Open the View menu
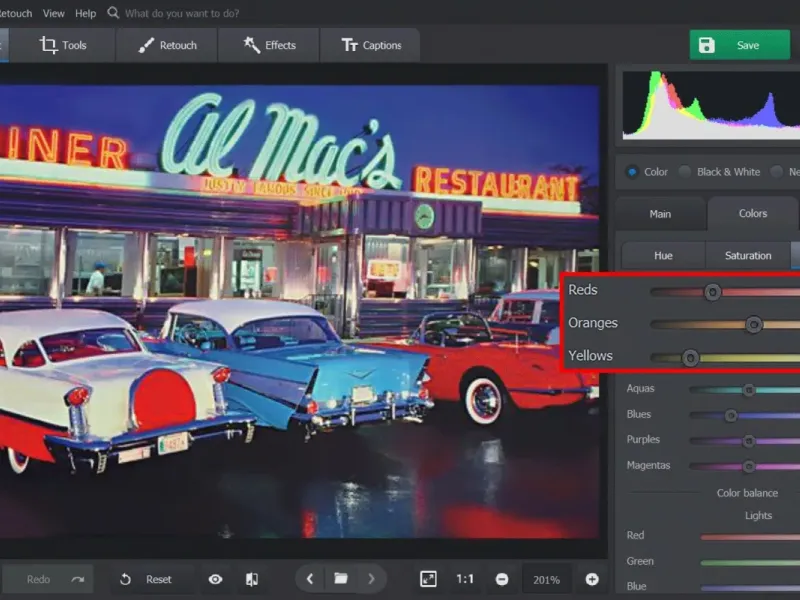 (54, 13)
